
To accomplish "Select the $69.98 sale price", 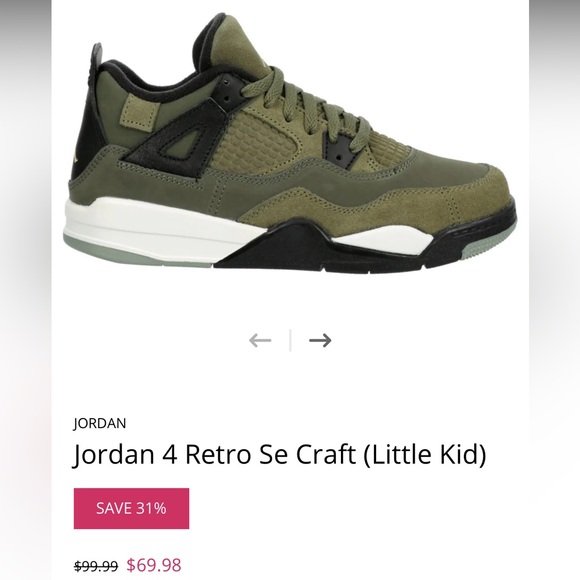I will (154, 565).
